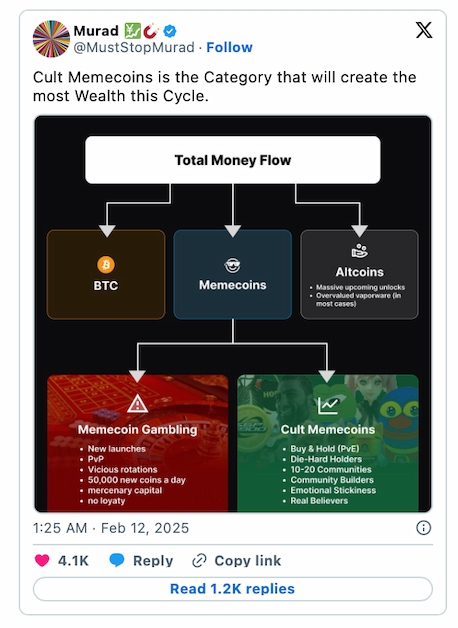
Task: Select the Copy link text
Action: pyautogui.click(x=248, y=561)
